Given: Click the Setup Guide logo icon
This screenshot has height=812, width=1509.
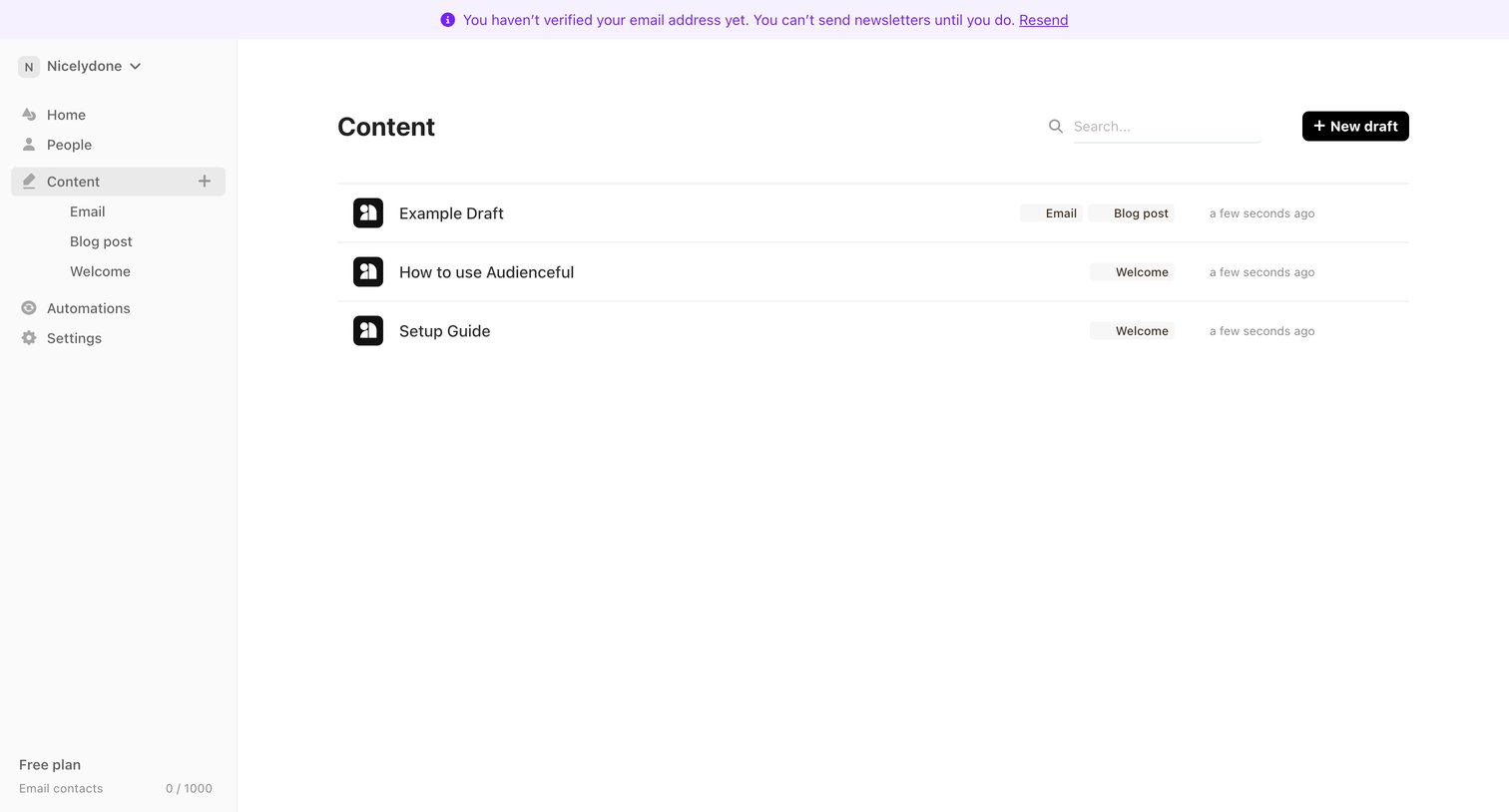Looking at the screenshot, I should pyautogui.click(x=368, y=330).
